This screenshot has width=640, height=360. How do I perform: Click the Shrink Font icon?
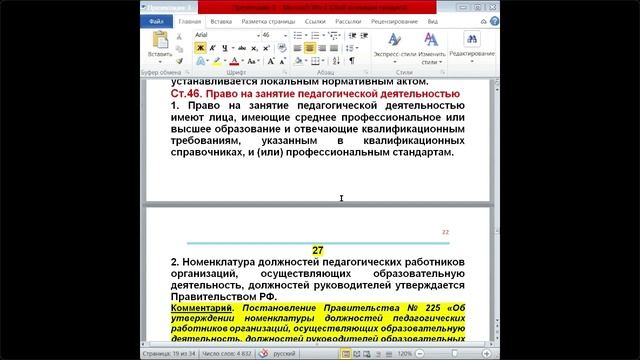pos(282,61)
